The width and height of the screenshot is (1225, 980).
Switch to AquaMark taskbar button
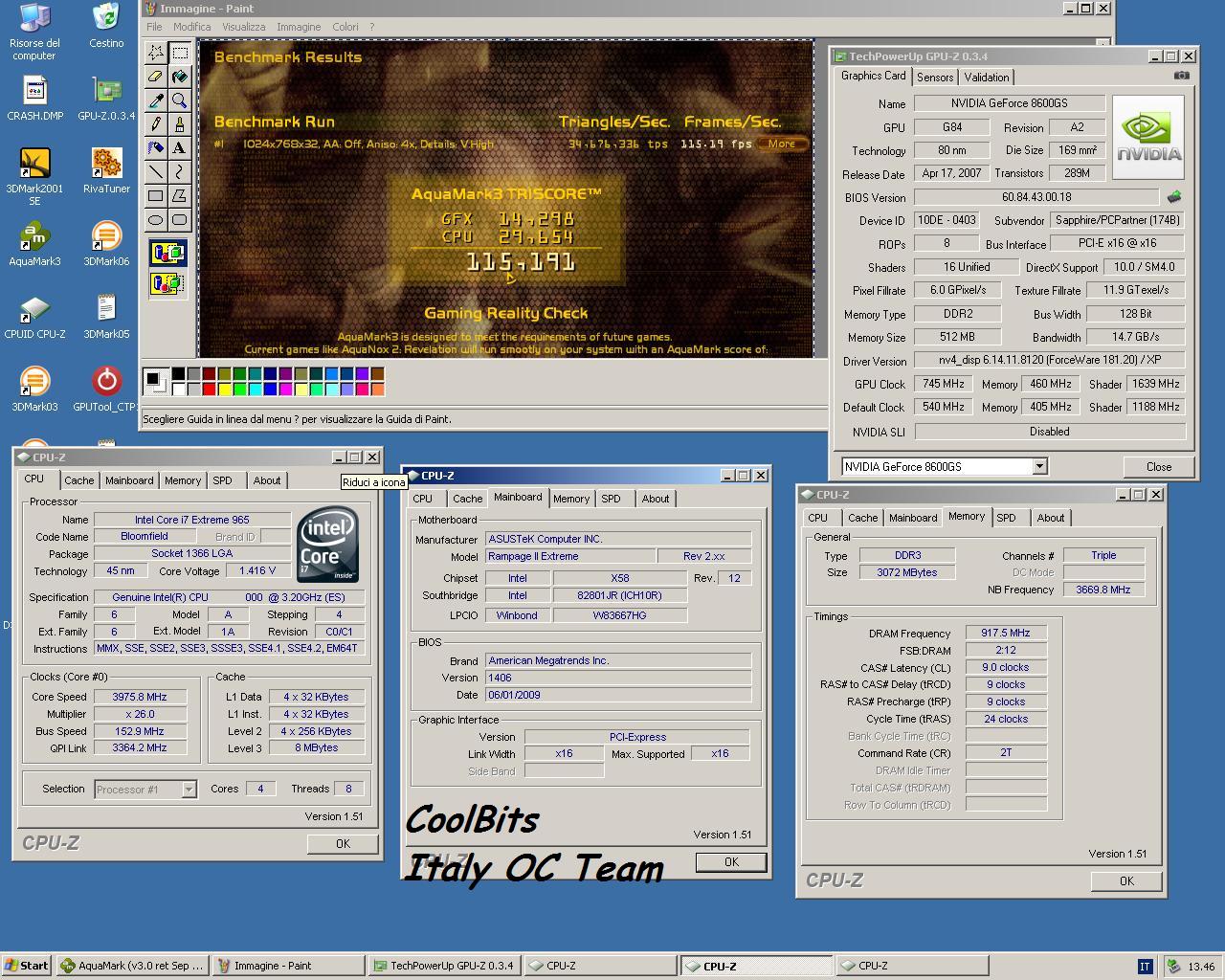(132, 966)
